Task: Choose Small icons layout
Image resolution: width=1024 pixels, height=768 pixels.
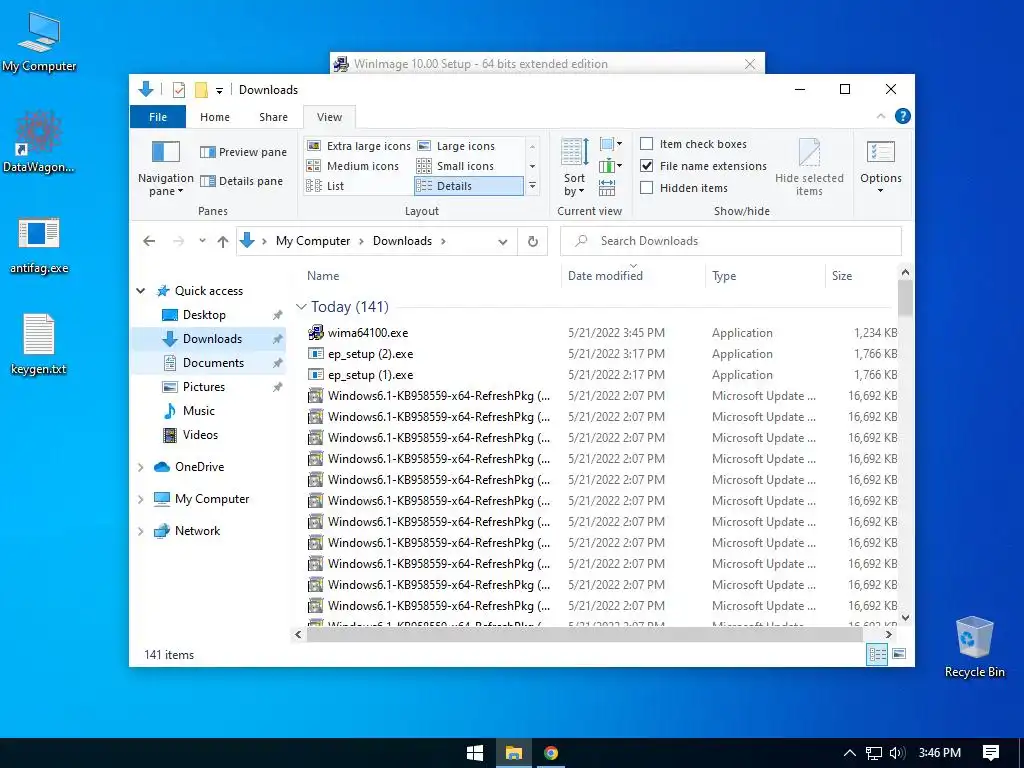Action: click(455, 166)
